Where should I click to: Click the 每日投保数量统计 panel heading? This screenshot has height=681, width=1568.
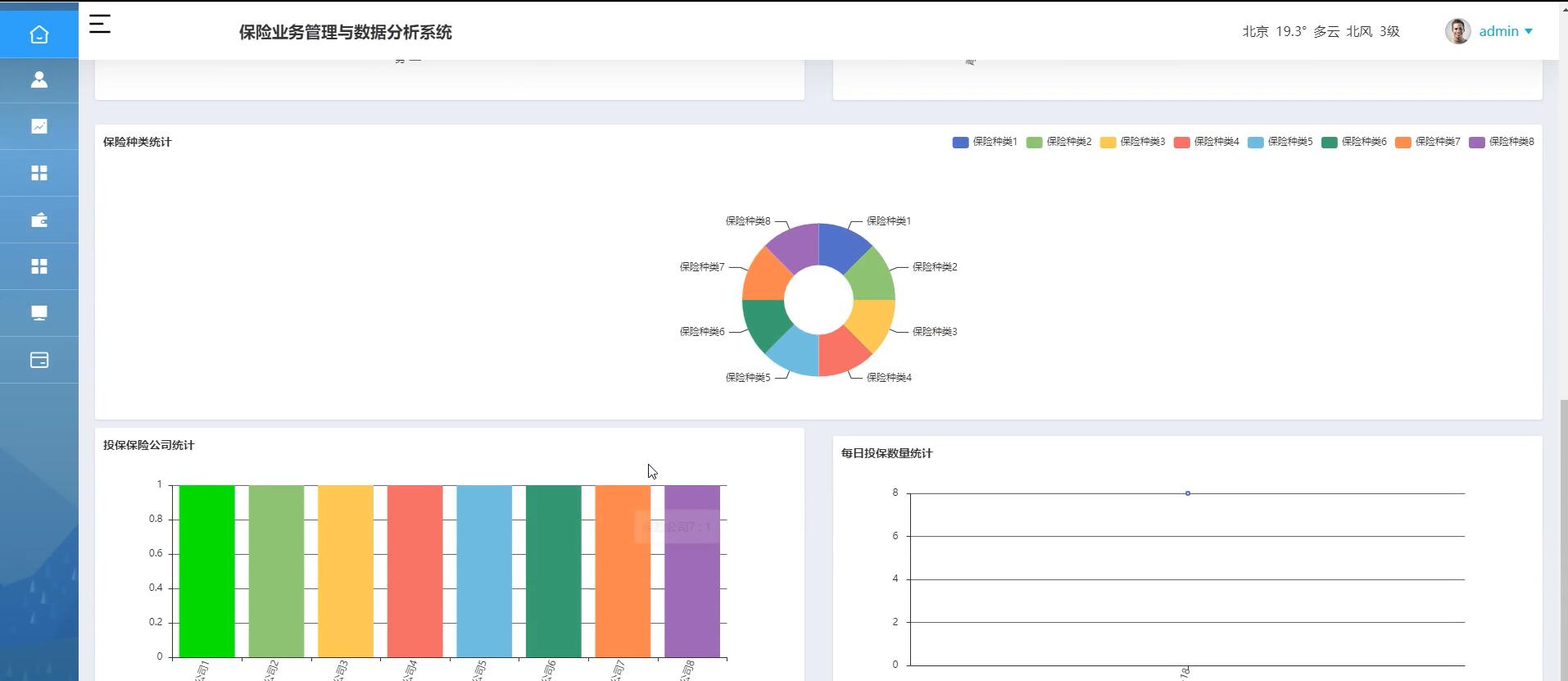887,453
